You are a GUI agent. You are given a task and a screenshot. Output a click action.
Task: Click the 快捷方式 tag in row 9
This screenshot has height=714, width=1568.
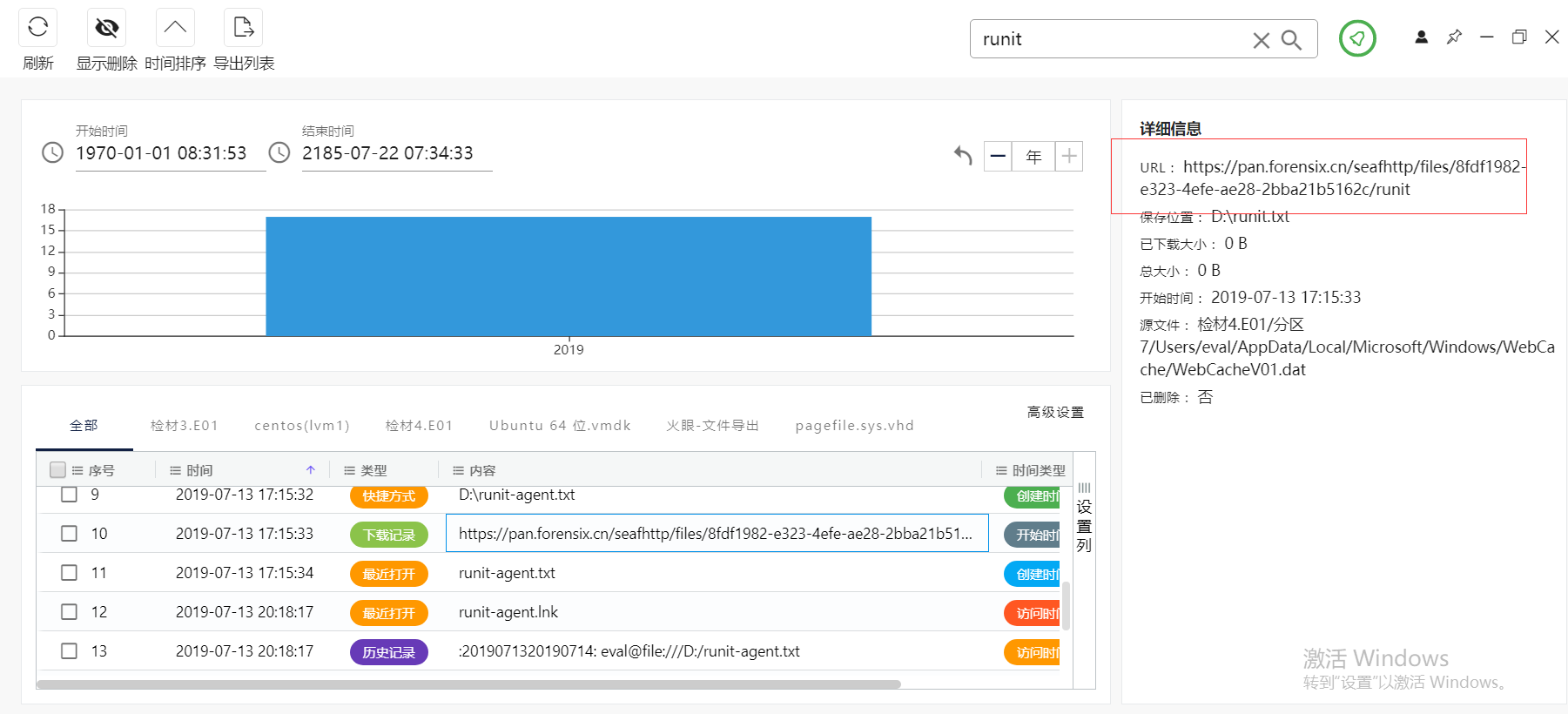point(389,495)
